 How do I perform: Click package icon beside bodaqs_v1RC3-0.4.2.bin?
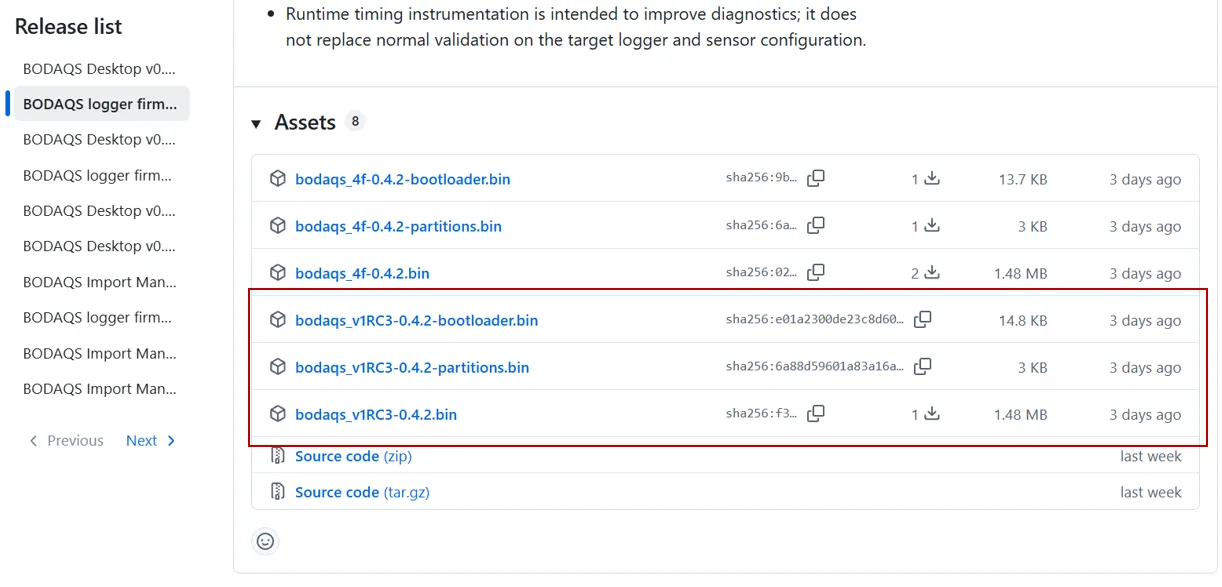pyautogui.click(x=278, y=414)
